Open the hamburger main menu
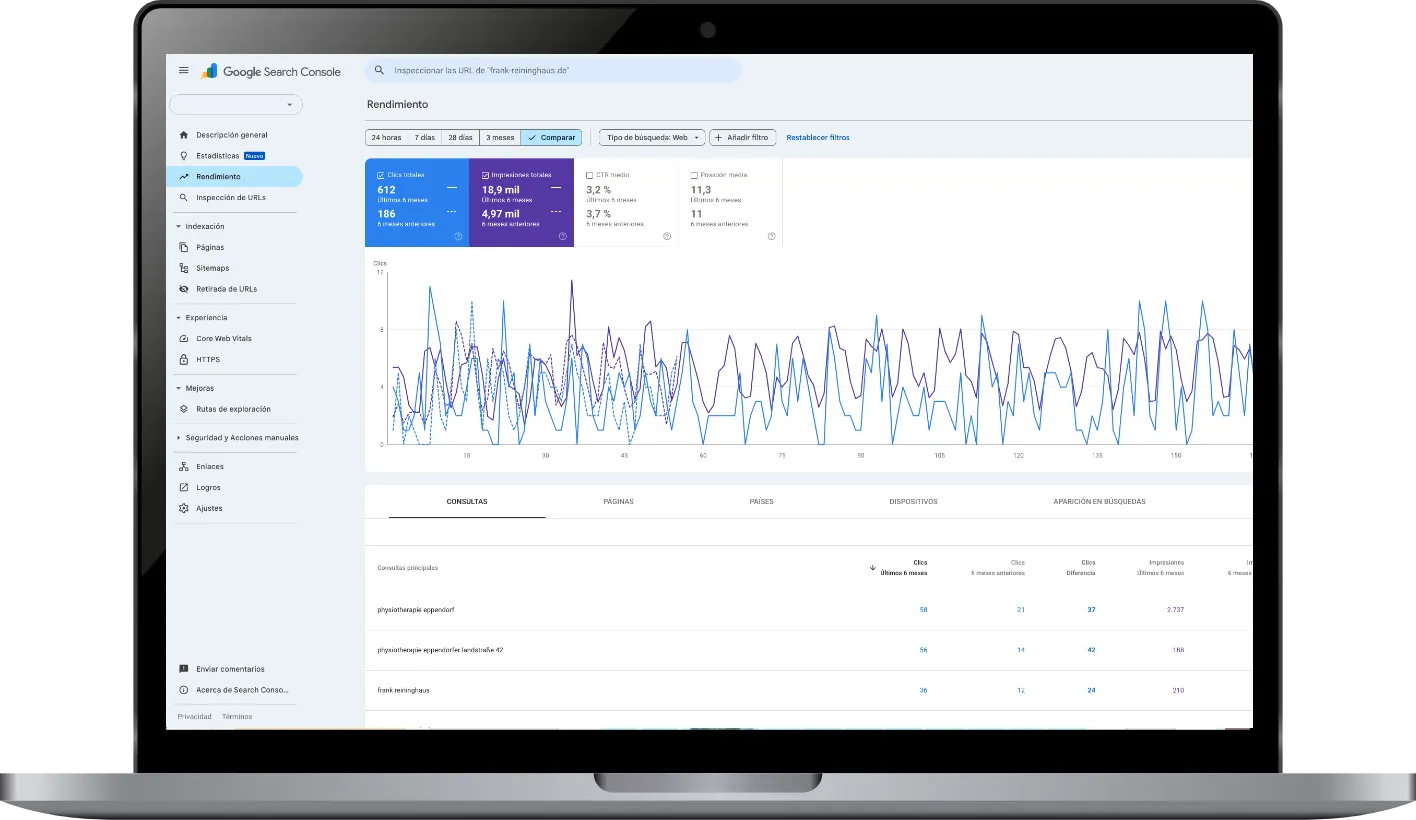The height and width of the screenshot is (820, 1416). (183, 71)
